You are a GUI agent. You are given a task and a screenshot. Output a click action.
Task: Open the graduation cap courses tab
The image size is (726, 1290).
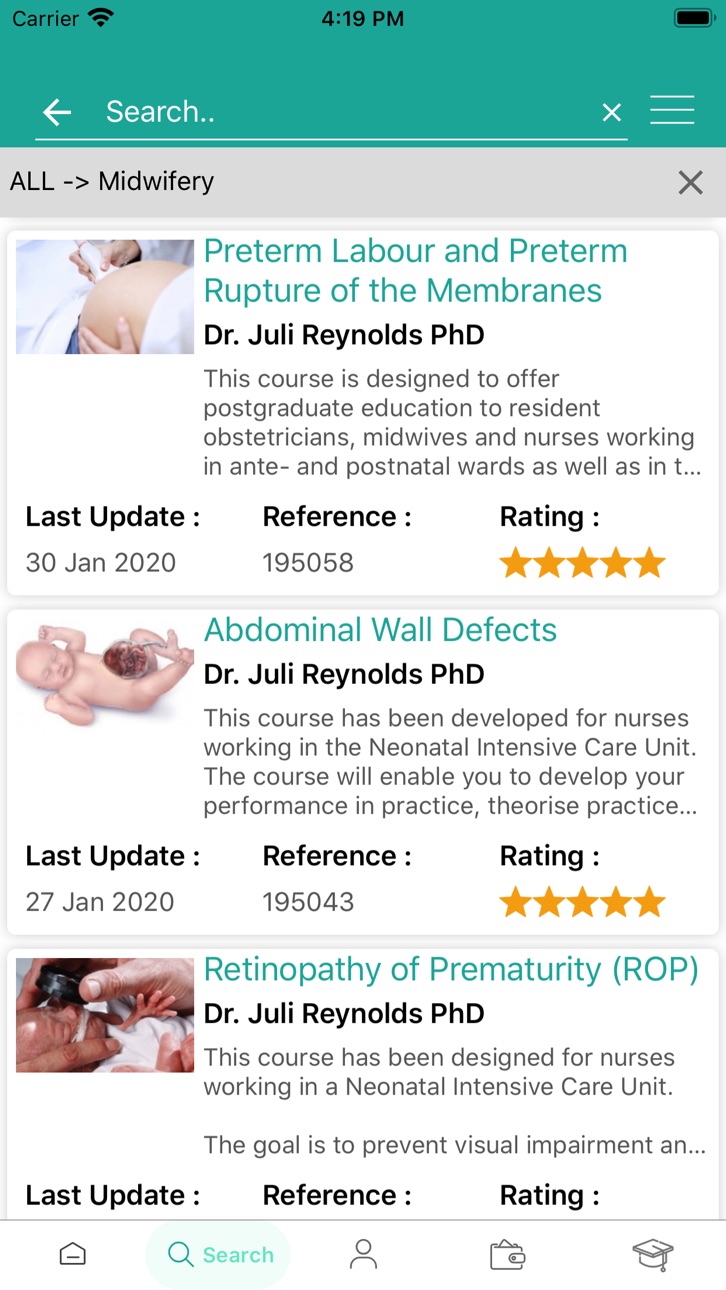point(653,1254)
